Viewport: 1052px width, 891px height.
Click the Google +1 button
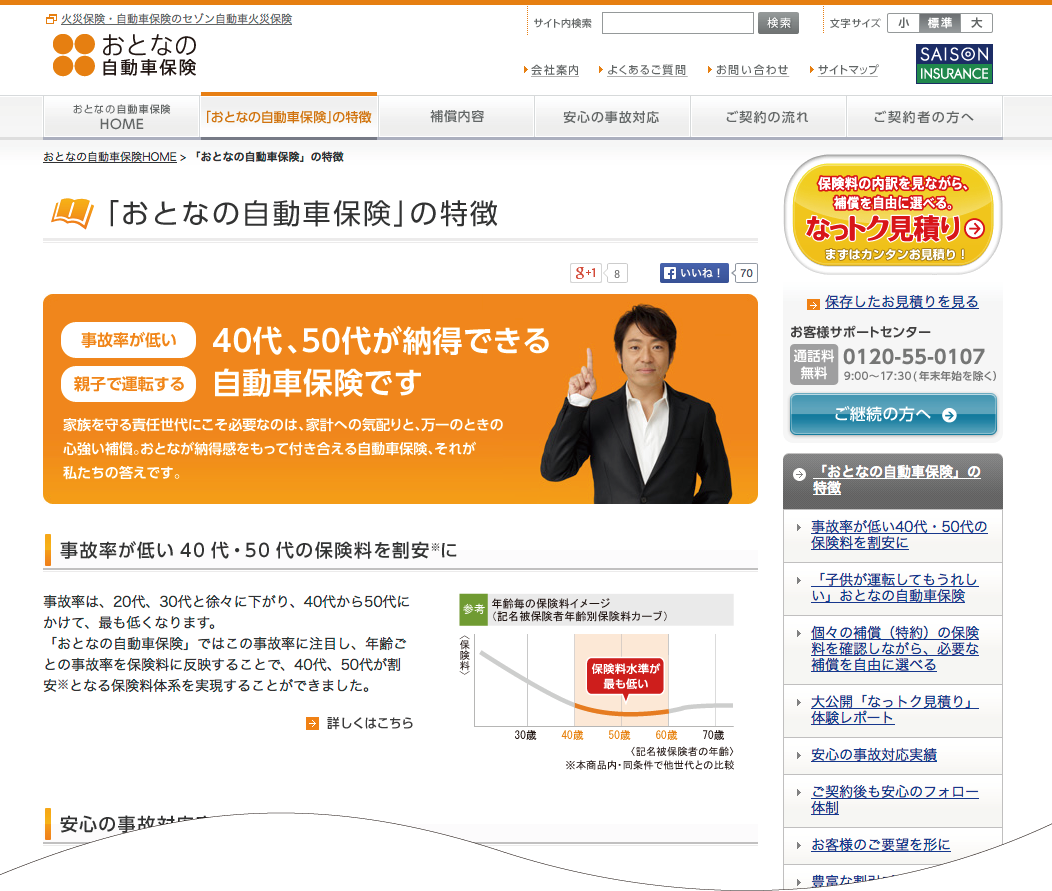pos(586,273)
